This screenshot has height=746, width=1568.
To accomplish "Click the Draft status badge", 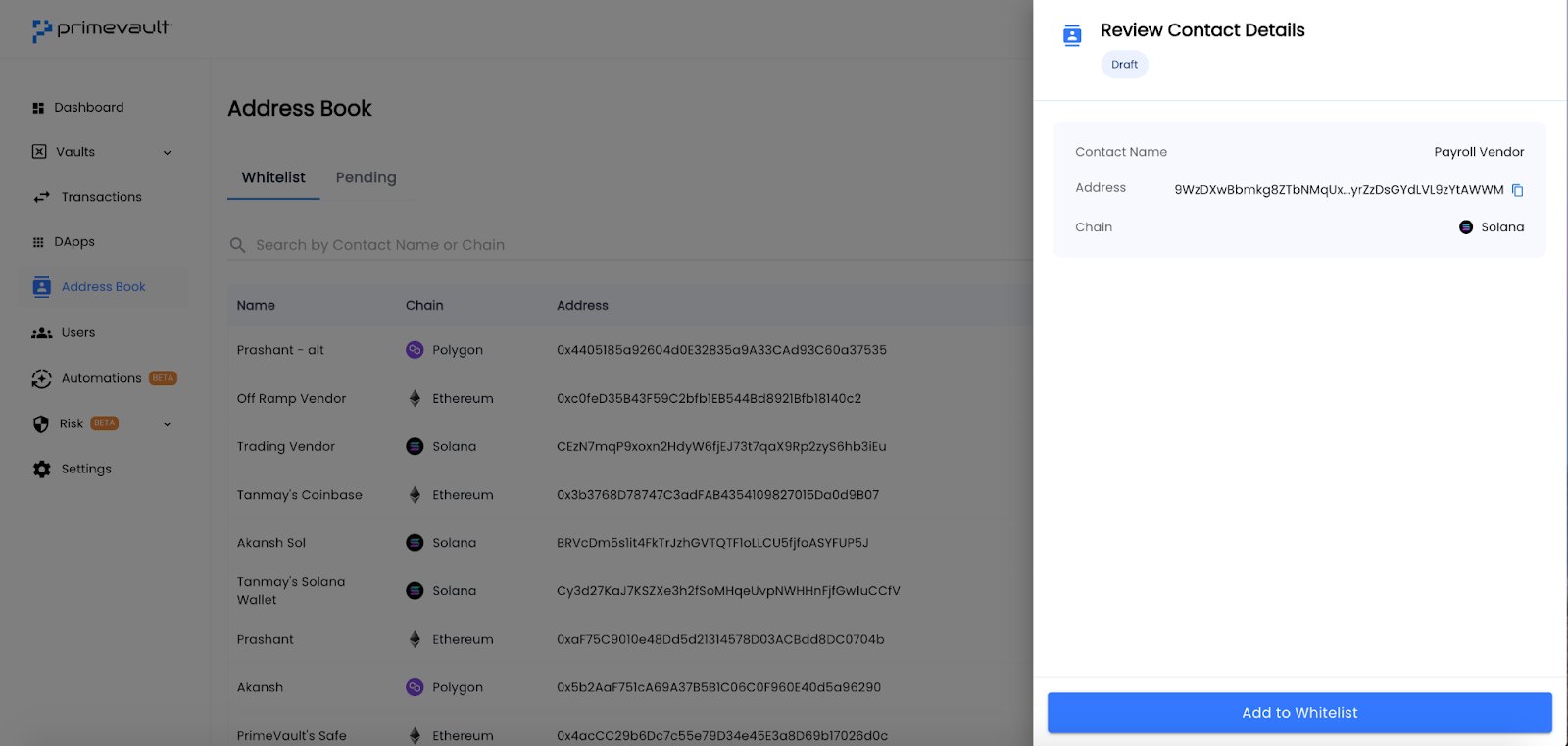I will [x=1125, y=65].
